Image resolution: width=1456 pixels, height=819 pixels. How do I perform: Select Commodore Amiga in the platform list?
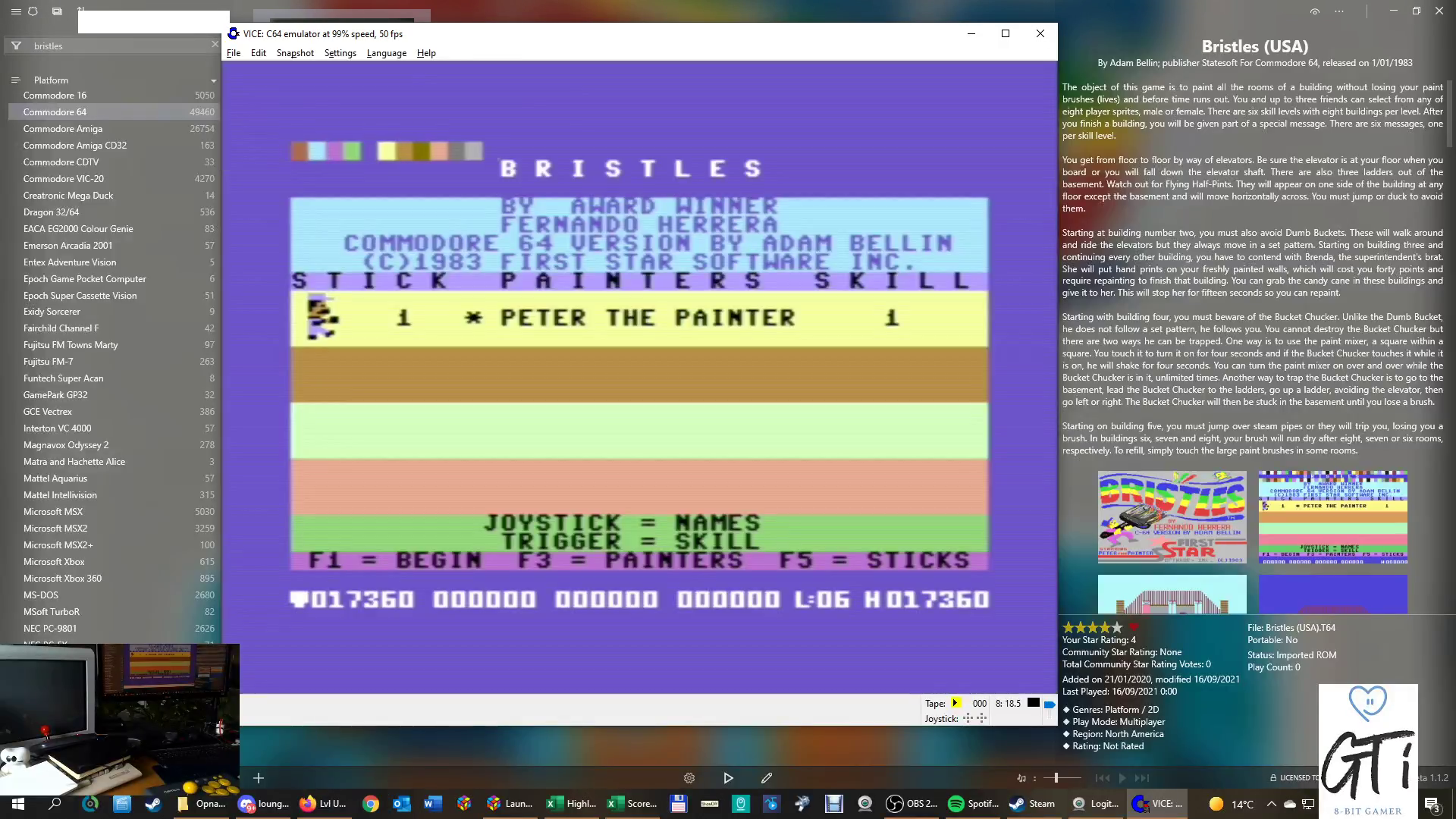pos(62,129)
